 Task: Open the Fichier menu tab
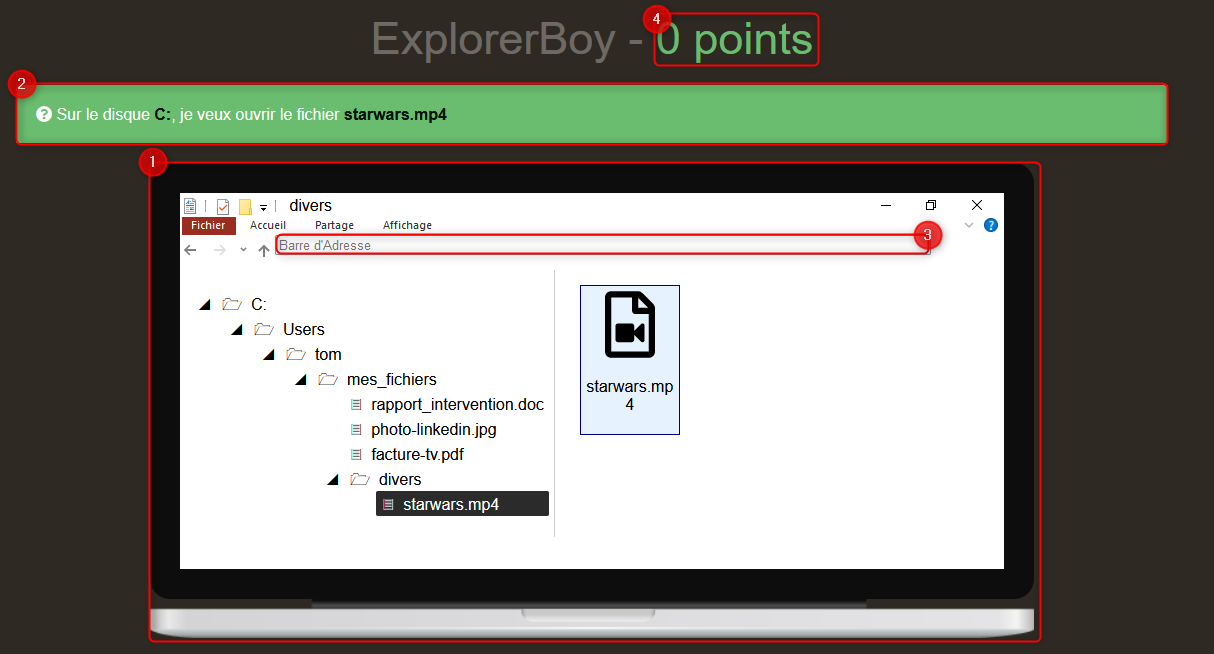coord(208,225)
